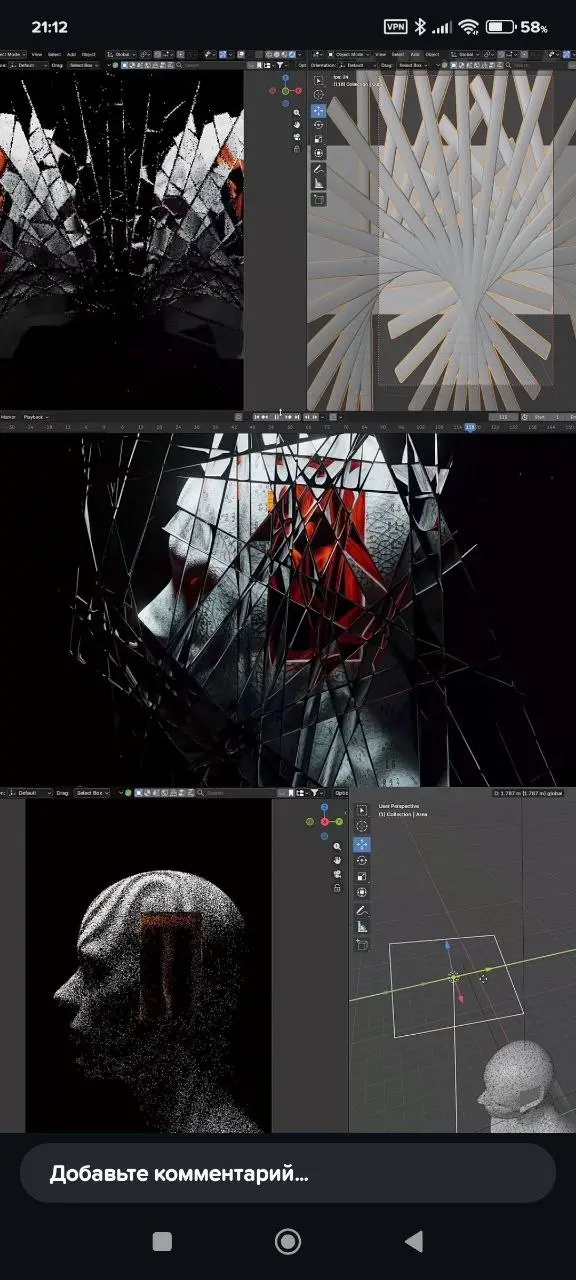Pick the Measure tool in lower viewport toolbar
The width and height of the screenshot is (576, 1280).
362,927
